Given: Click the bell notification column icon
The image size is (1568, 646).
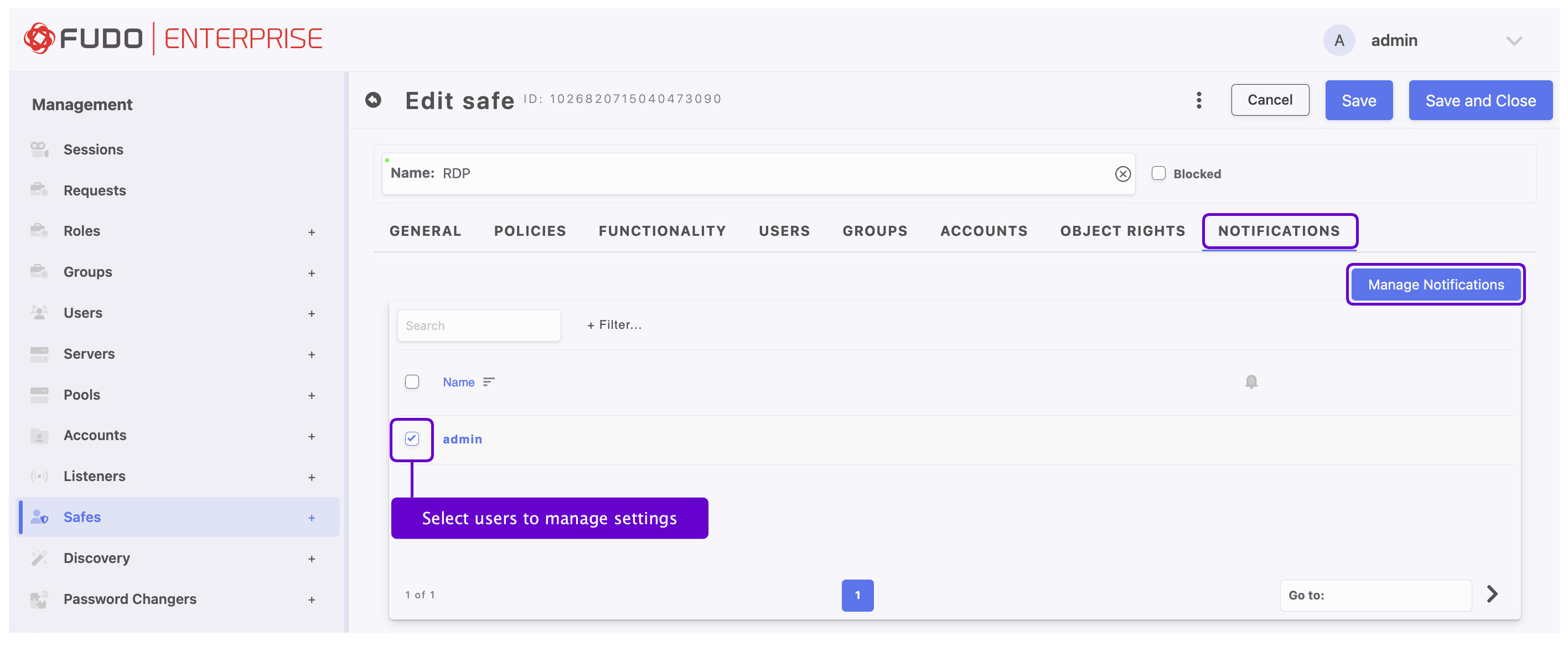Looking at the screenshot, I should point(1251,382).
